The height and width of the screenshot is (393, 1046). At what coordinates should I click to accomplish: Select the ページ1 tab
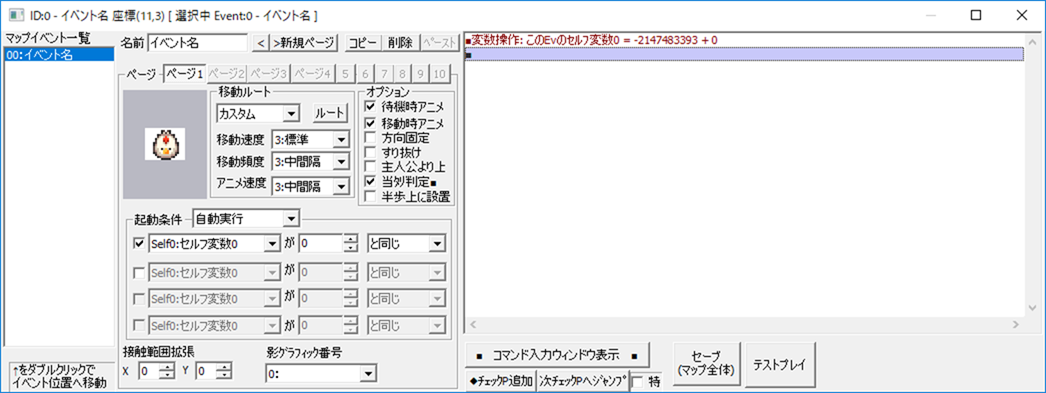184,73
